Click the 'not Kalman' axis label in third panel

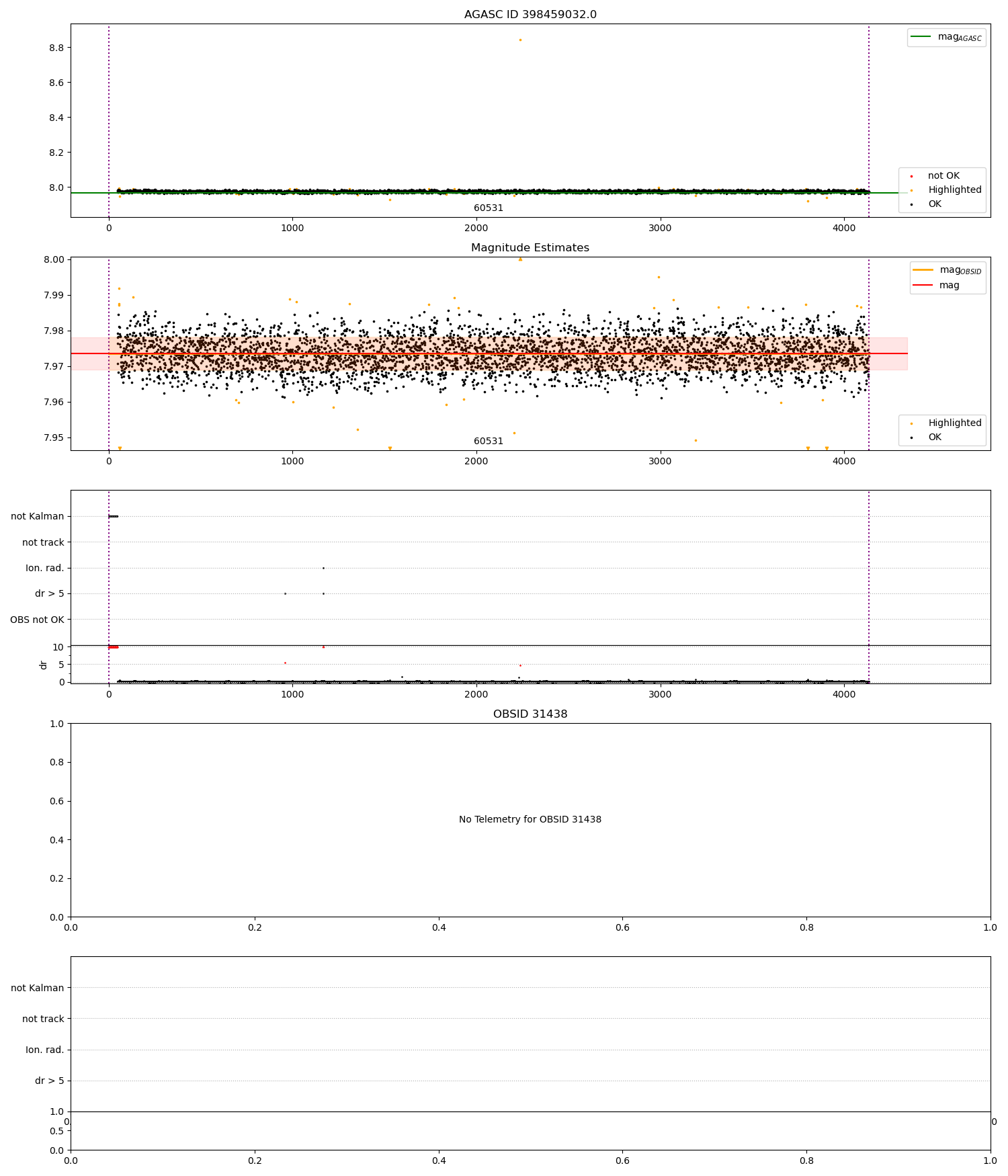point(38,516)
